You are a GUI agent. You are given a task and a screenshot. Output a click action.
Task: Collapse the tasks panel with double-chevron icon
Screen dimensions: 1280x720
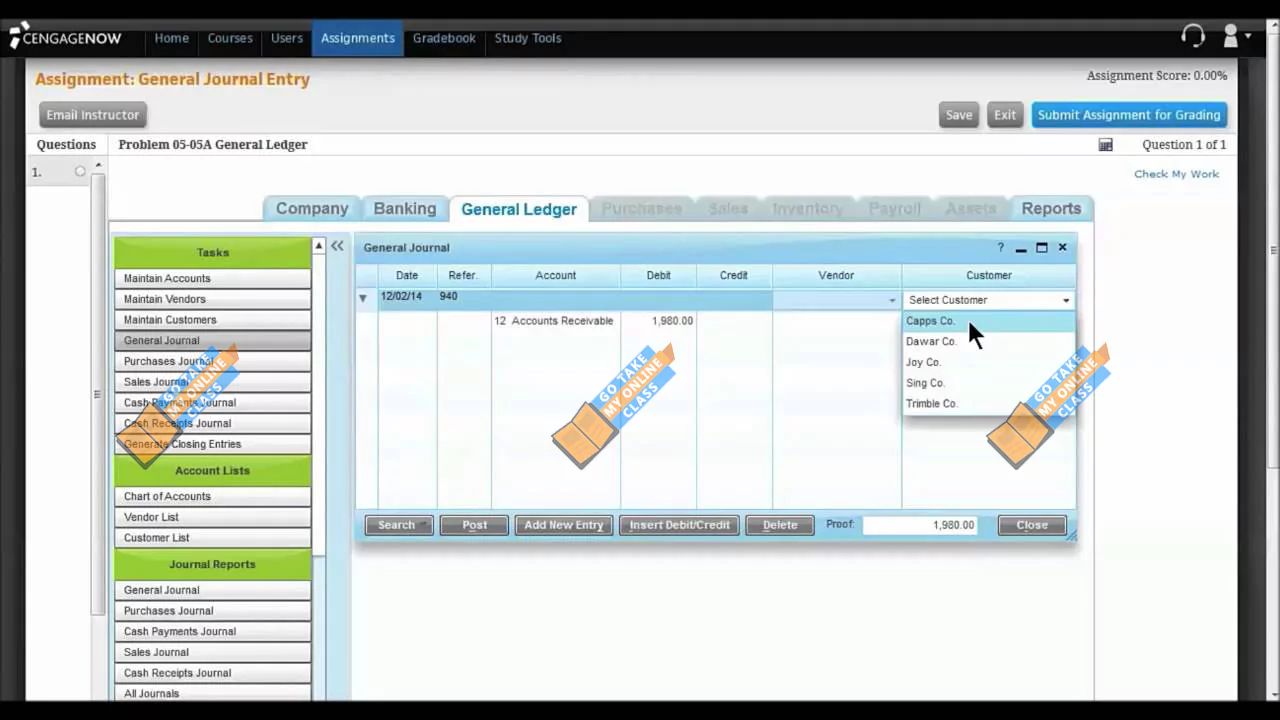(x=337, y=246)
